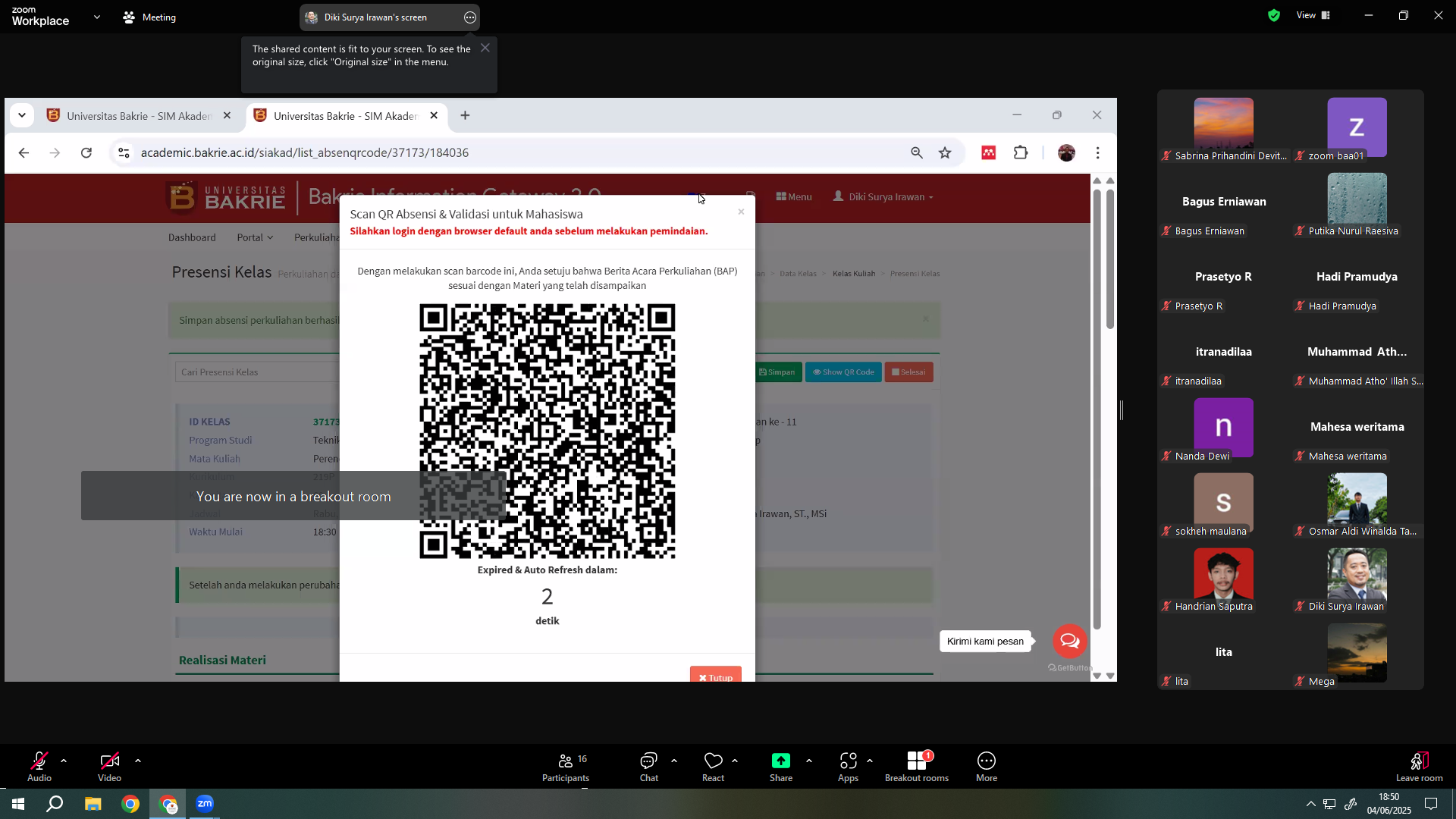Open React emoji picker
1456x819 pixels.
(713, 766)
